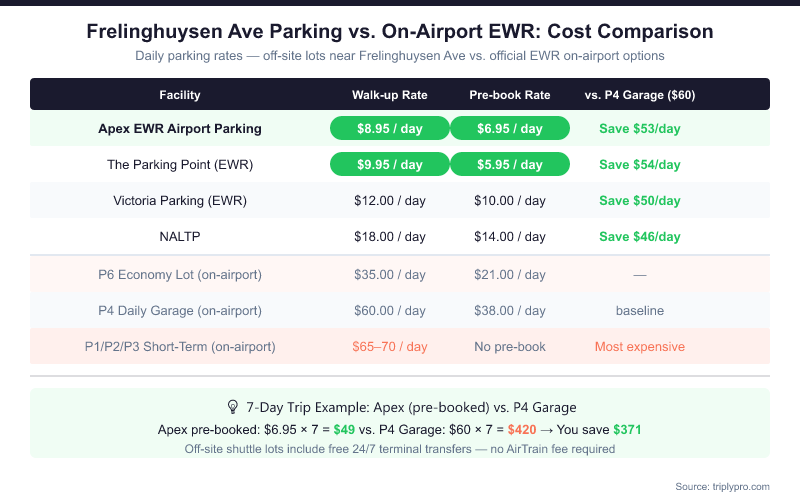800x500 pixels.
Task: Click the P4 Daily Garage (on-airport) label
Action: (180, 310)
